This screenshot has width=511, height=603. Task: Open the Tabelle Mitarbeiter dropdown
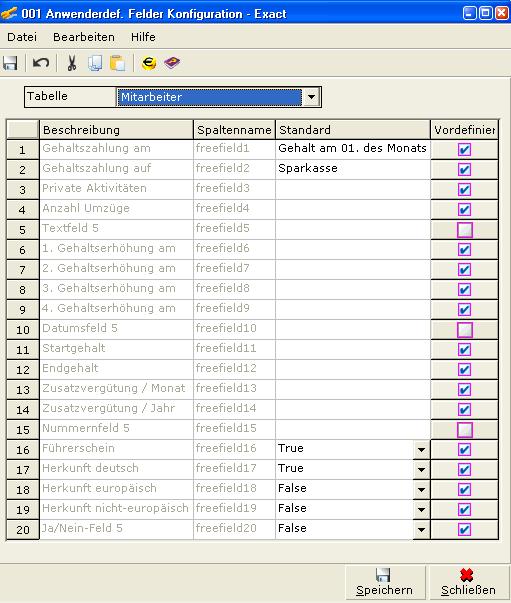point(311,97)
